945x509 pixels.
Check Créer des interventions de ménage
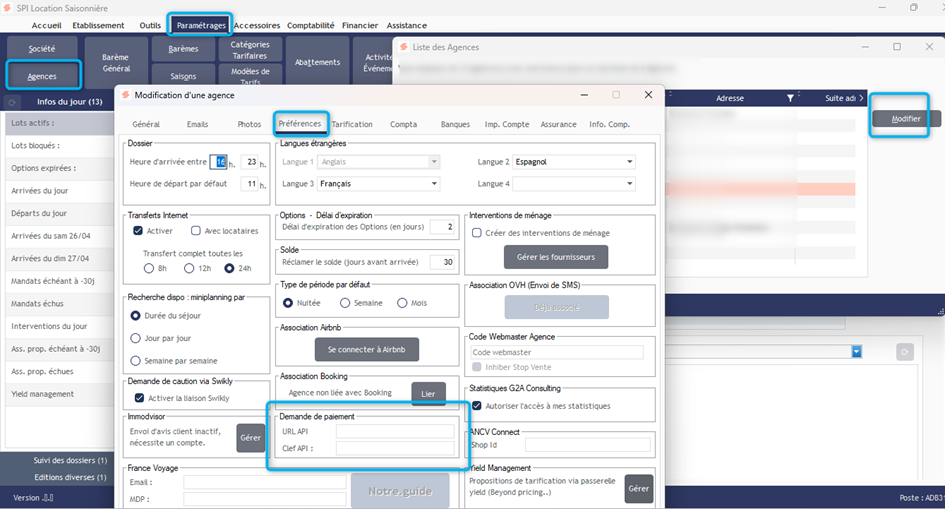click(x=476, y=233)
